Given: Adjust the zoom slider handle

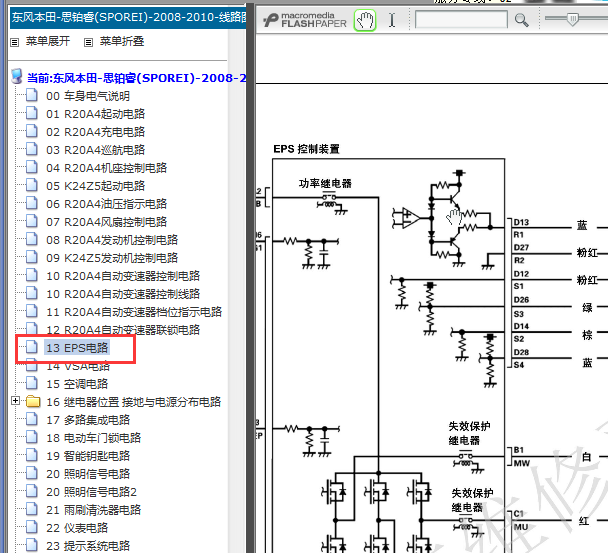Looking at the screenshot, I should tap(572, 19).
